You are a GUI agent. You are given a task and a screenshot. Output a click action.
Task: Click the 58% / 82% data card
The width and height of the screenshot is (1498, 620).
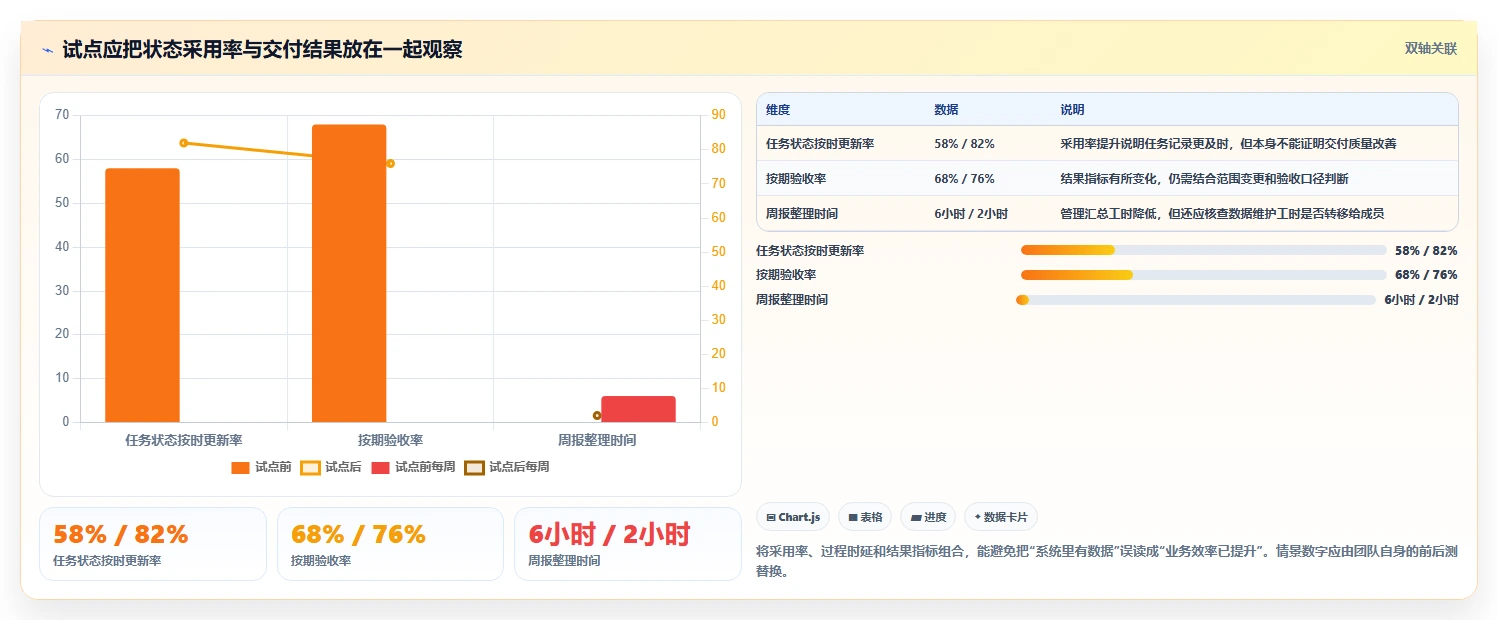pos(152,544)
